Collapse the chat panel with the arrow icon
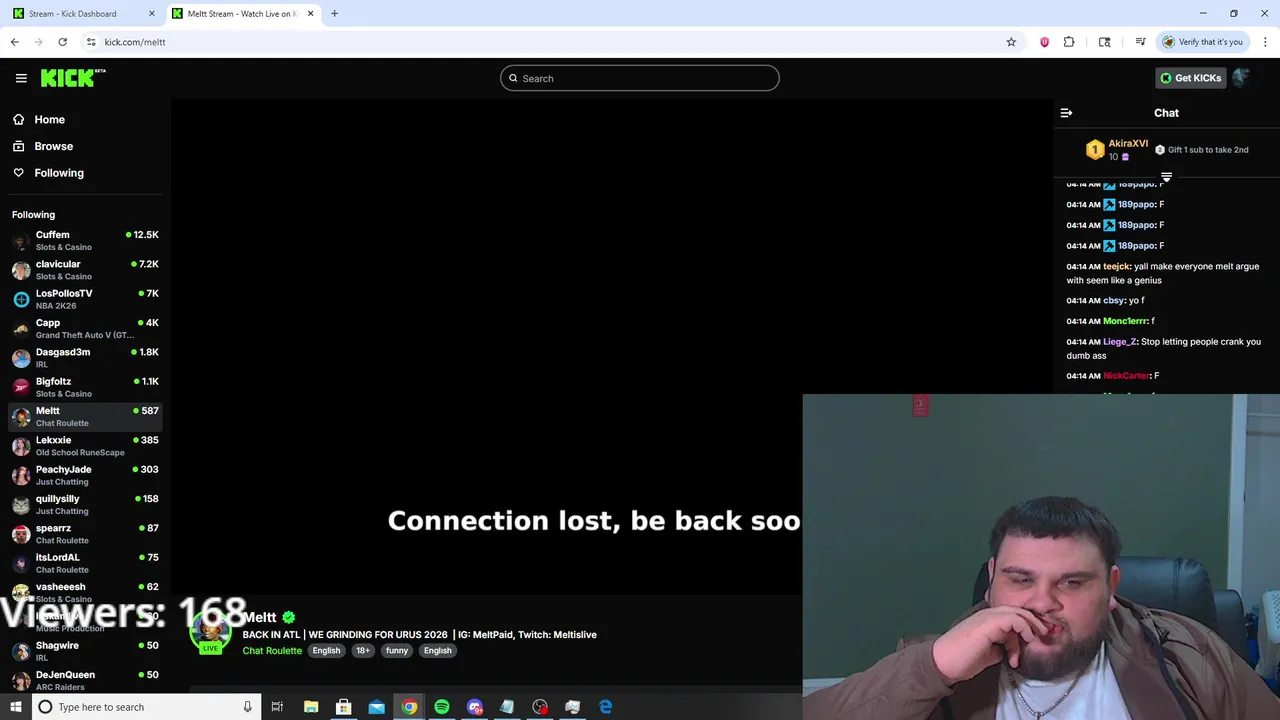 click(1066, 113)
